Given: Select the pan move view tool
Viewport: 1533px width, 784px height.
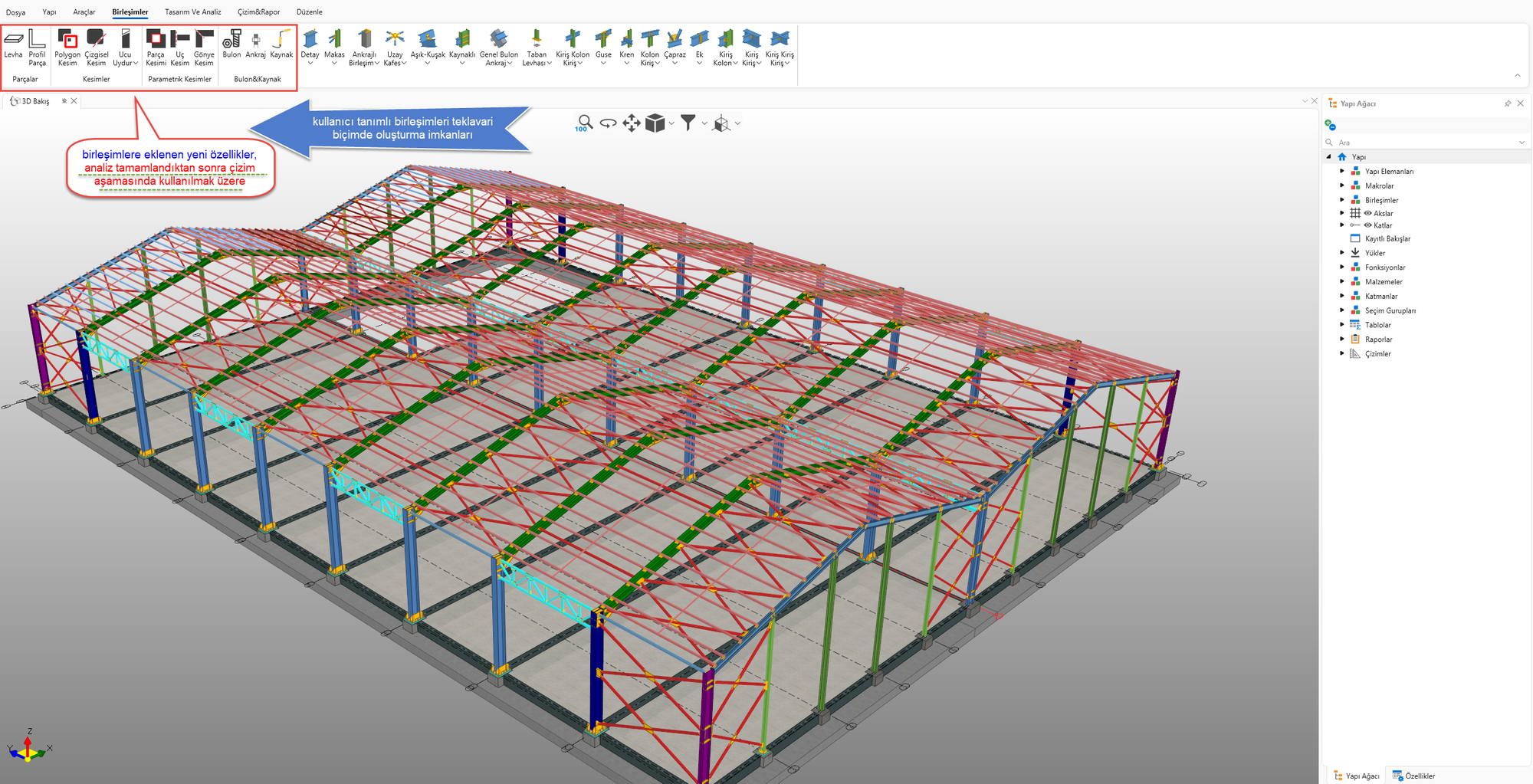Looking at the screenshot, I should coord(632,123).
